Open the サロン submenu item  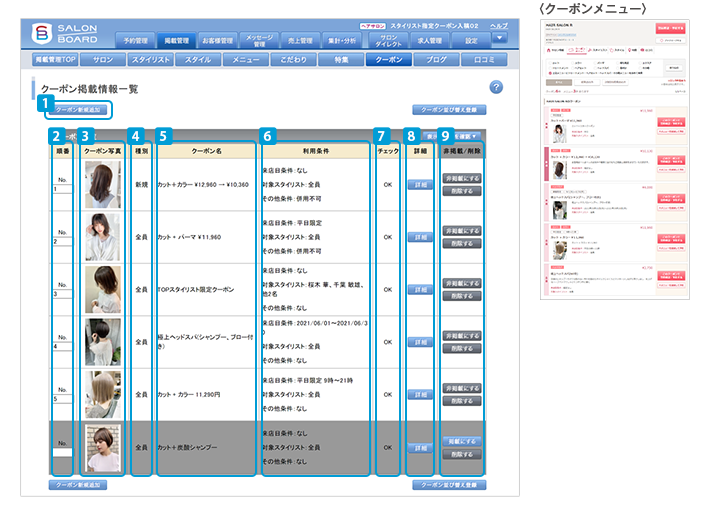pos(103,59)
